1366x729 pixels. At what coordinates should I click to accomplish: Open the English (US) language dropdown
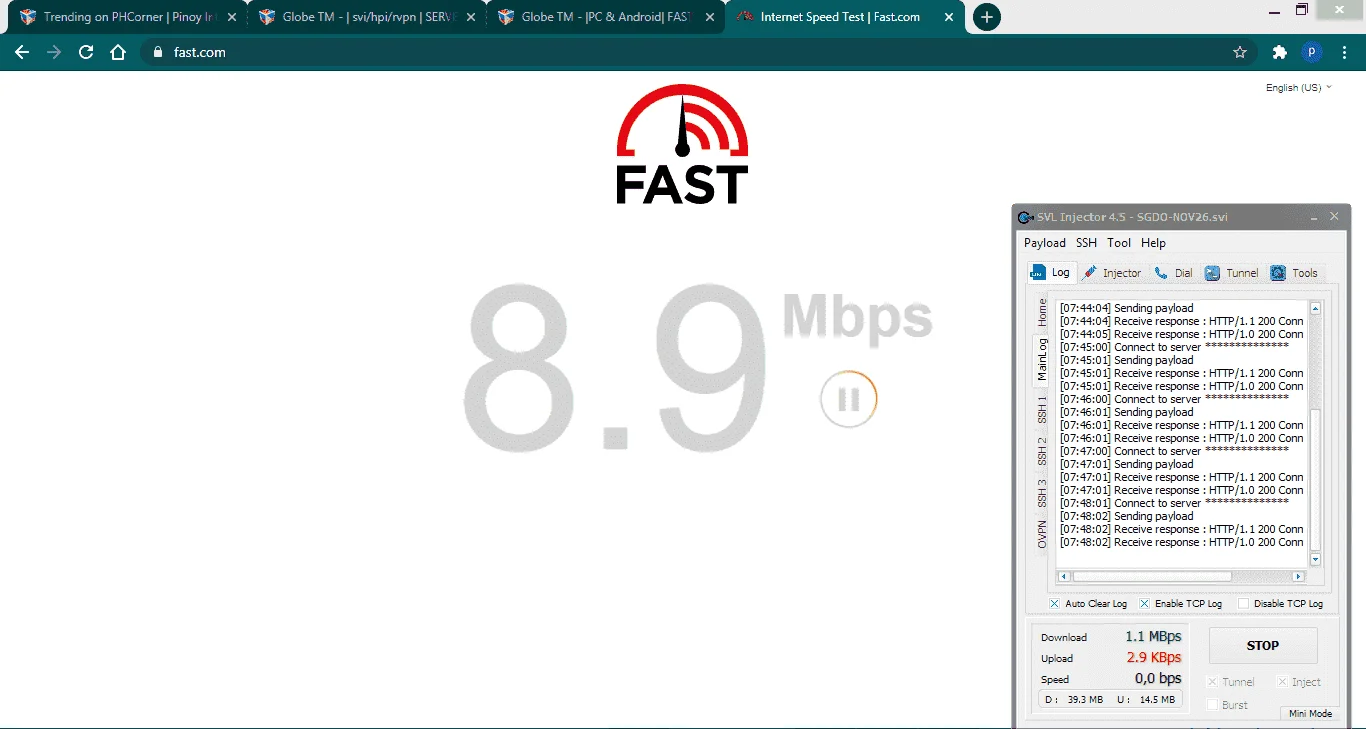coord(1298,88)
